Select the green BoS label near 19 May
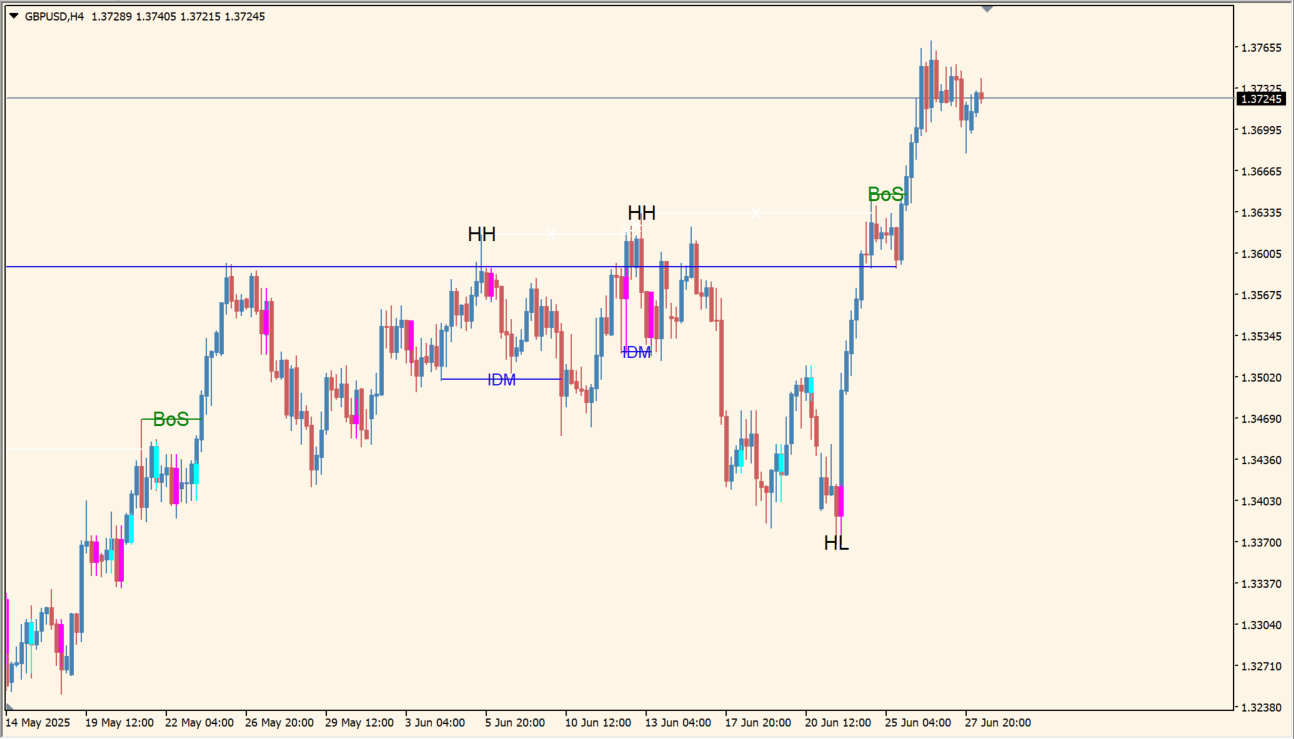This screenshot has width=1294, height=739. coord(170,419)
